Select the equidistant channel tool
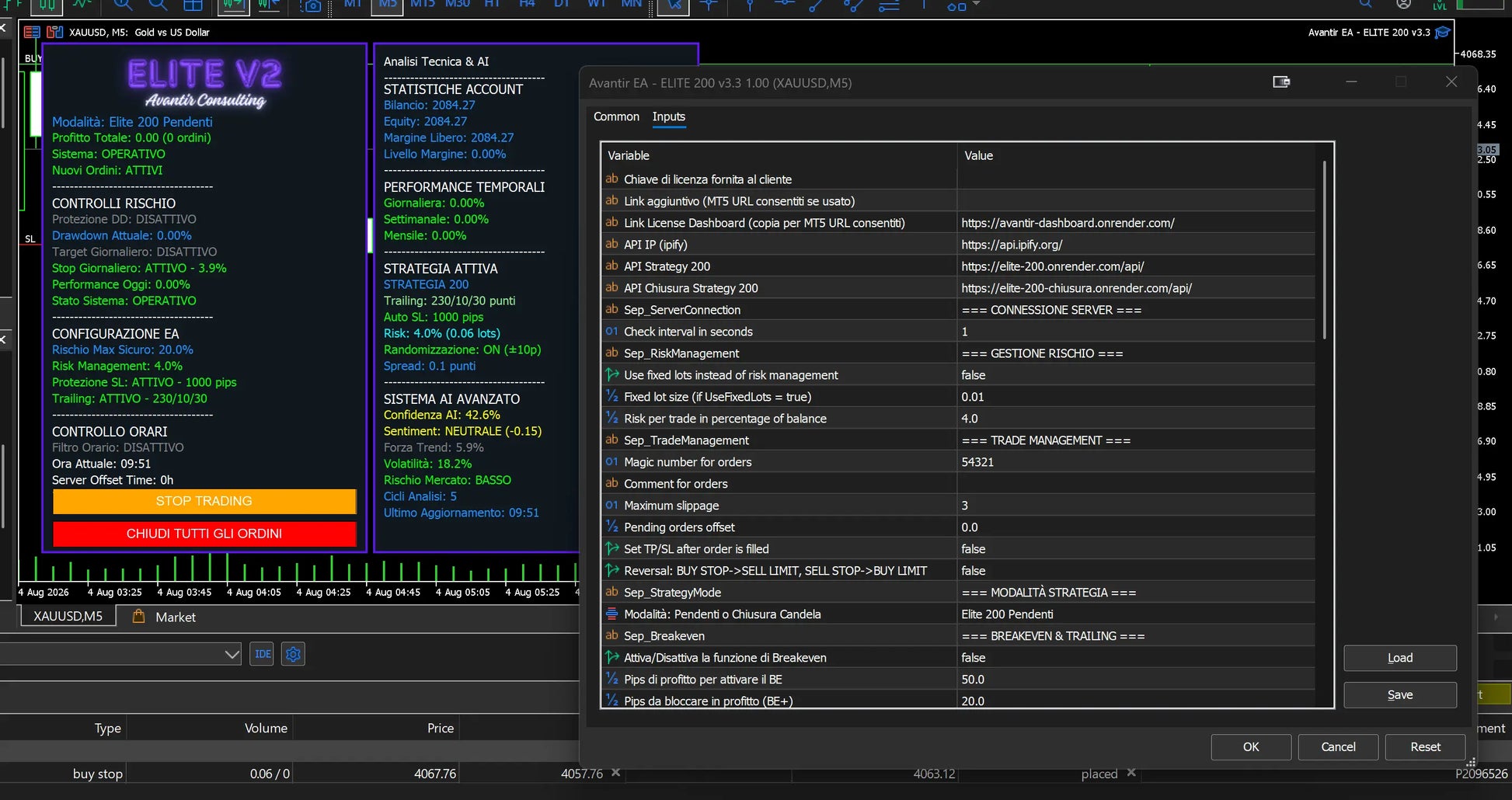1512x800 pixels. [x=852, y=5]
